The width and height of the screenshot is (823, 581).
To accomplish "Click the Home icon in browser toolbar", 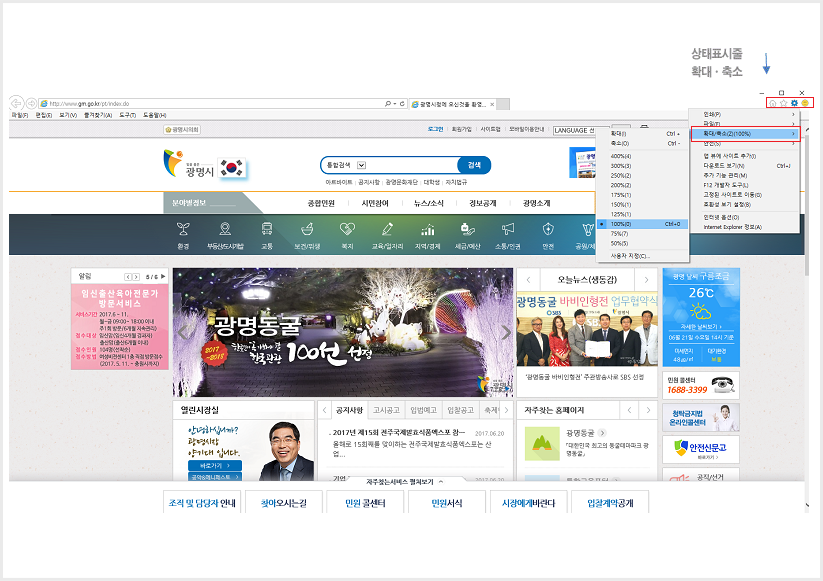I will tap(772, 103).
